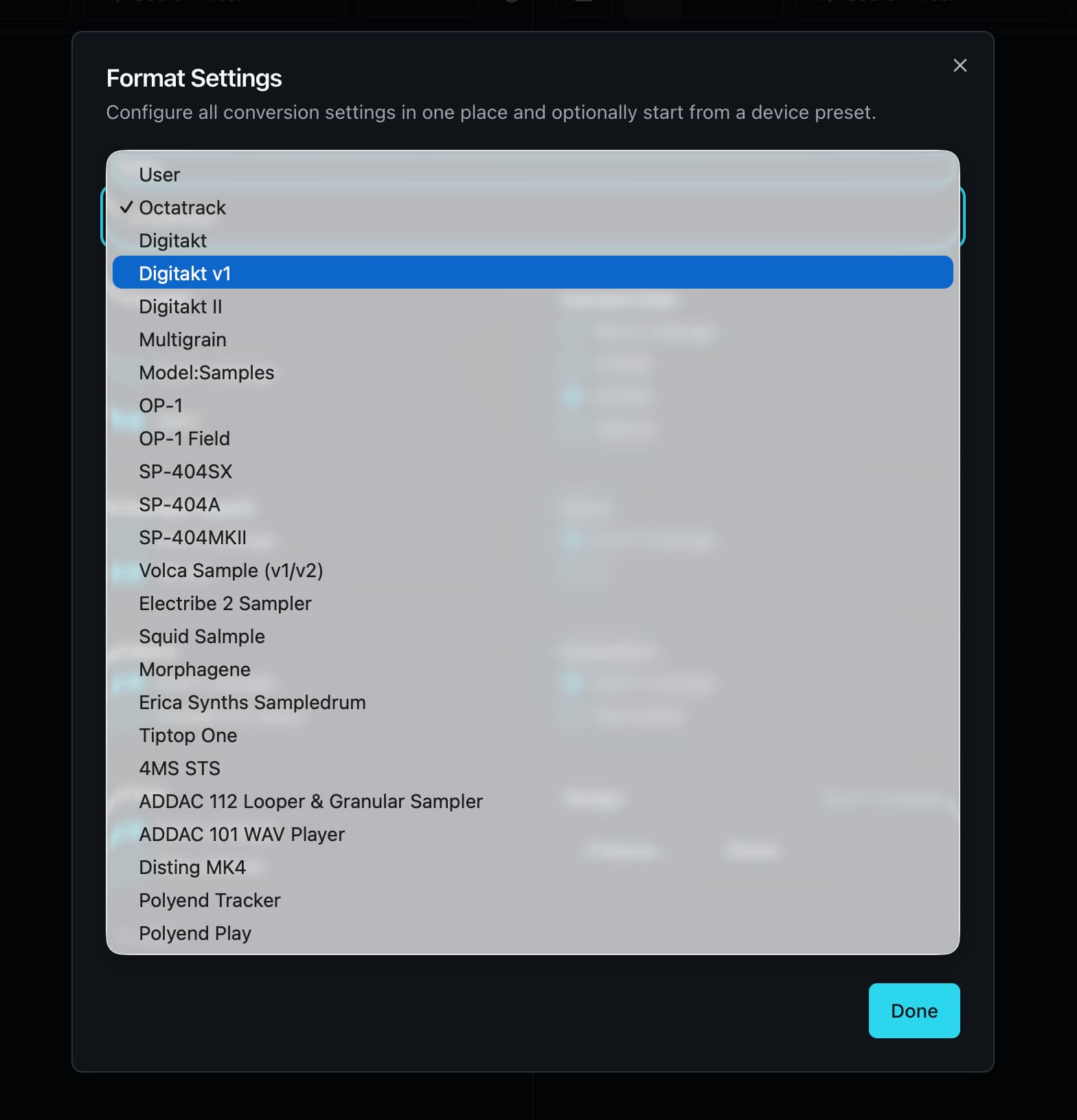
Task: Pick Morphagene from the dropdown list
Action: coord(194,669)
